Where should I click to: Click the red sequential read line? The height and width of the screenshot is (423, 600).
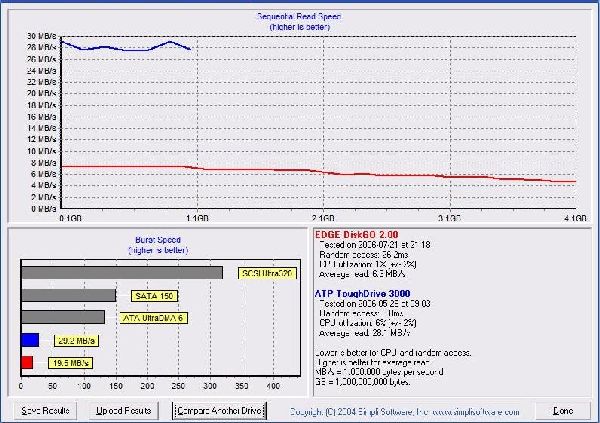(300, 172)
